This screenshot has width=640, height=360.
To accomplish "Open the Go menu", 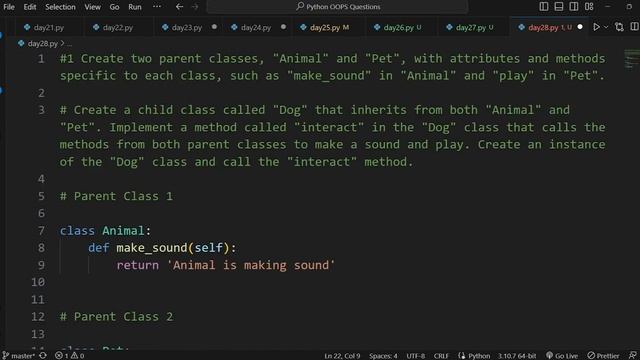I will click(114, 7).
